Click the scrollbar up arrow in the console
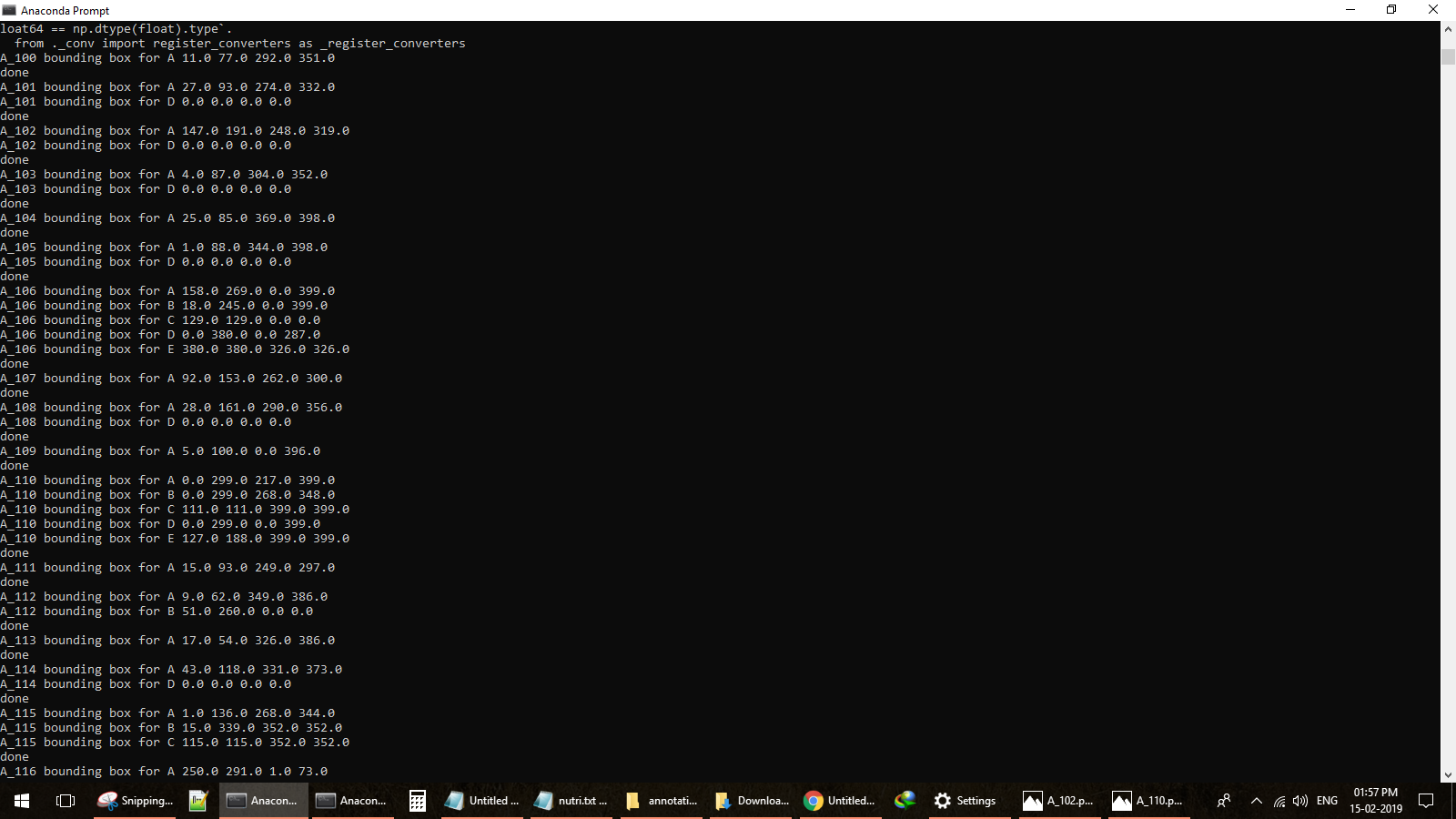Screen dimensions: 1456x819 coord(1448,28)
